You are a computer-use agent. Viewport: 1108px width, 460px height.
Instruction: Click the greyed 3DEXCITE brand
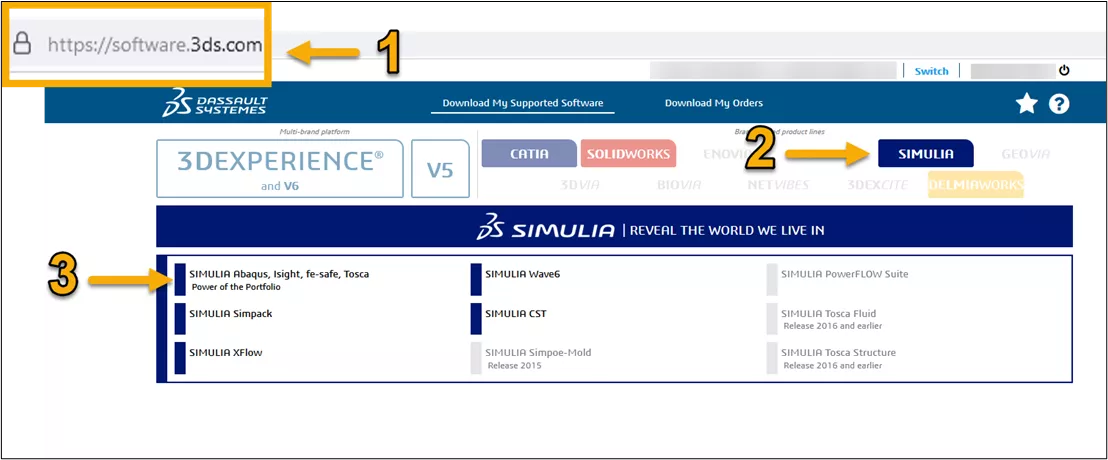click(x=878, y=185)
